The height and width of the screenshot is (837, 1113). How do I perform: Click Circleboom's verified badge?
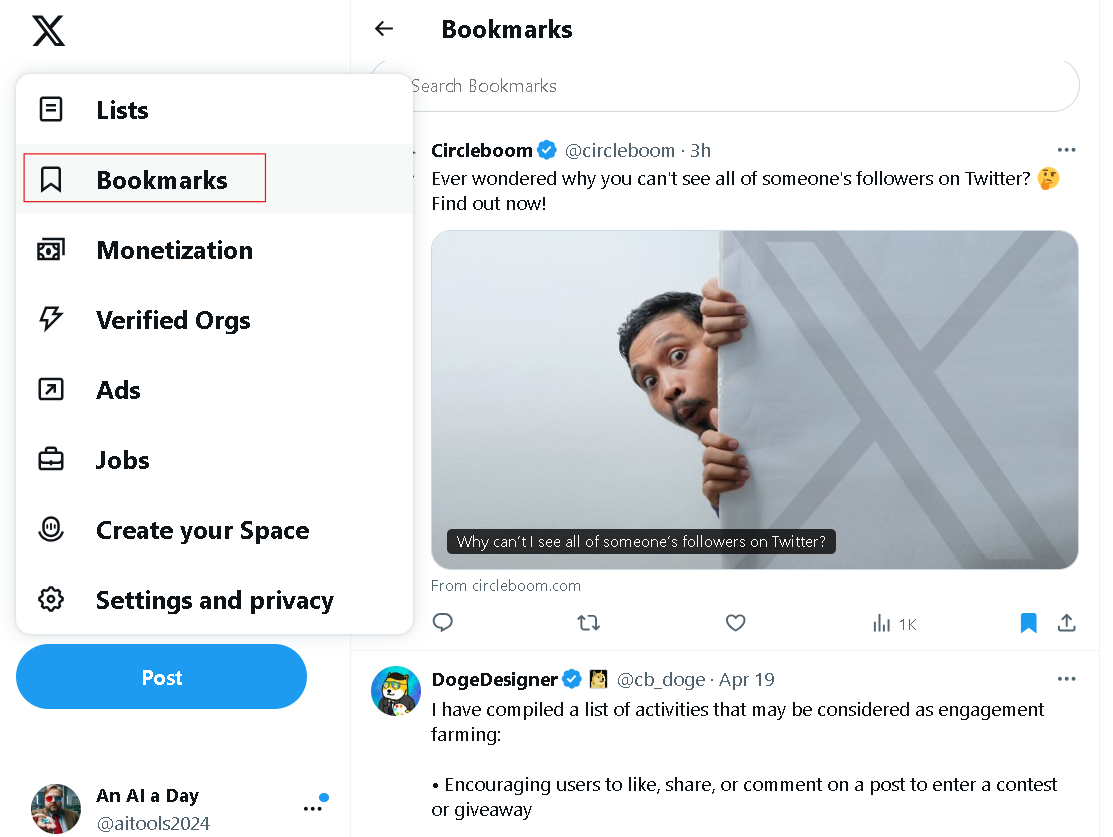pyautogui.click(x=547, y=149)
